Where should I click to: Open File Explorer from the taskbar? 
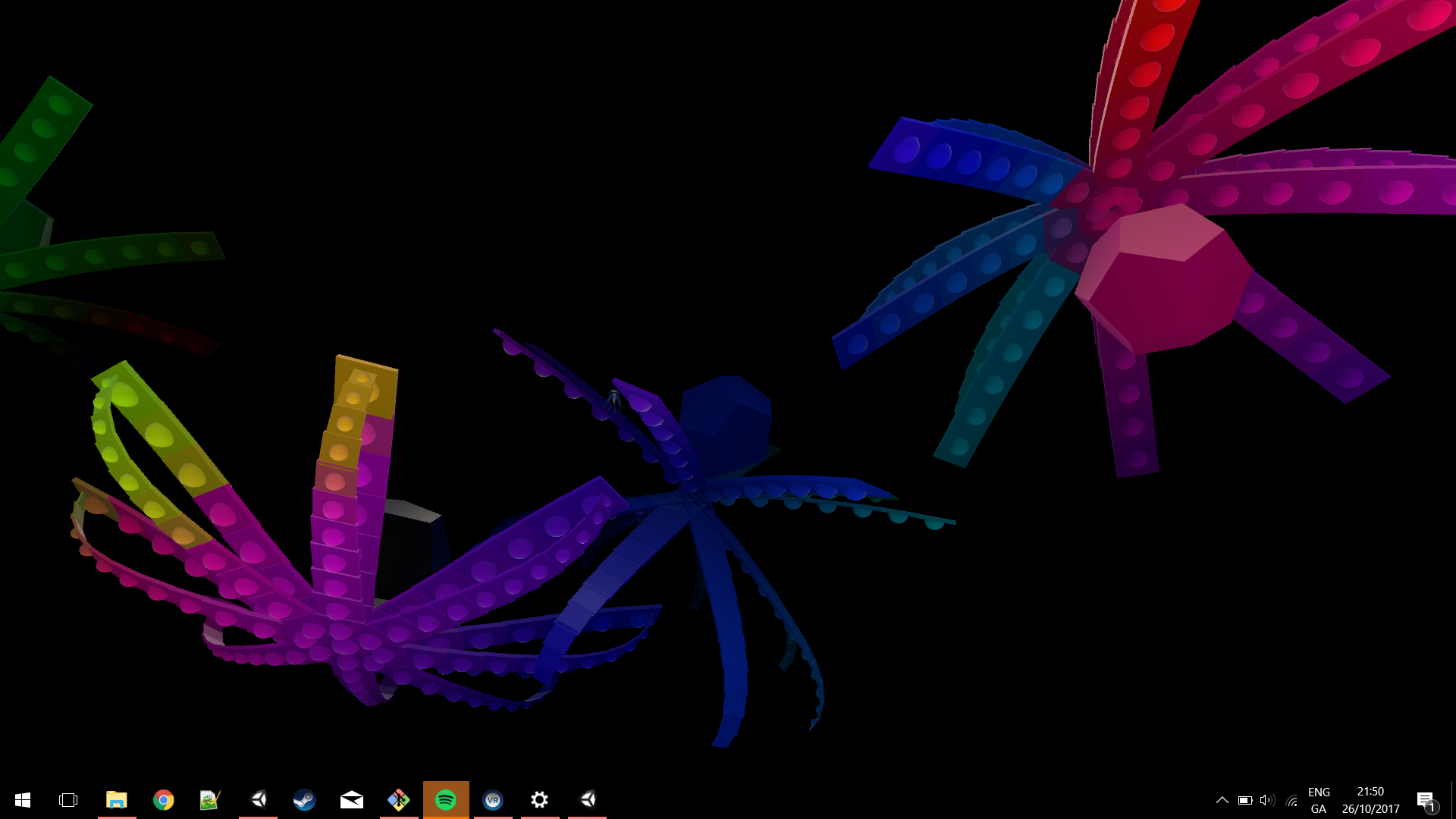[116, 800]
